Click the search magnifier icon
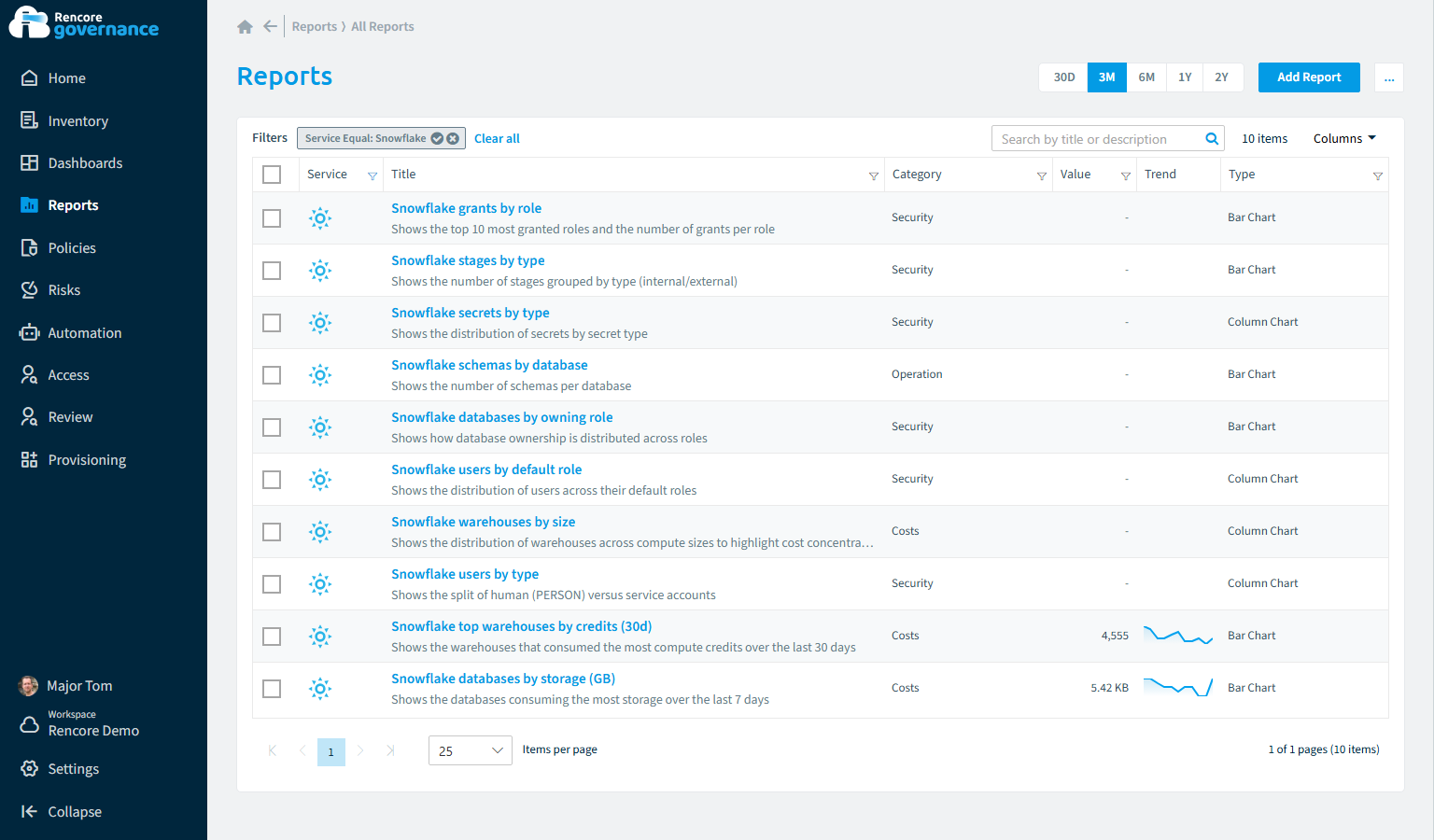Image resolution: width=1434 pixels, height=840 pixels. (x=1212, y=139)
